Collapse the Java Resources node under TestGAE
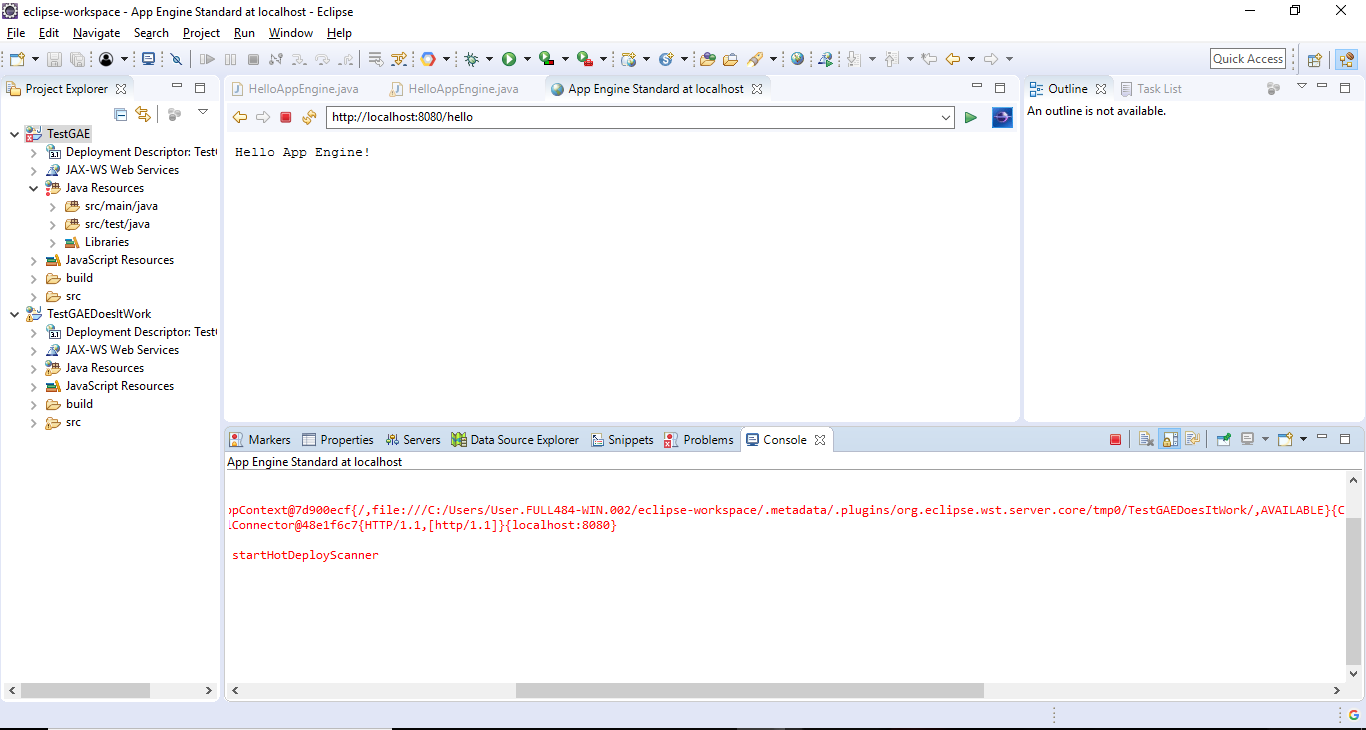This screenshot has height=730, width=1366. 33,188
